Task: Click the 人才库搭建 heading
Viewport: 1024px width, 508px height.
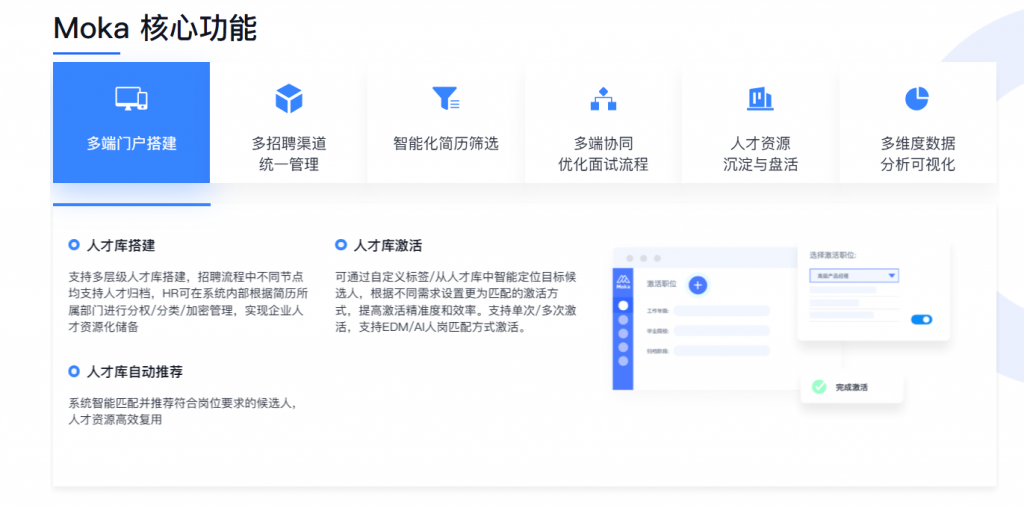Action: tap(120, 245)
